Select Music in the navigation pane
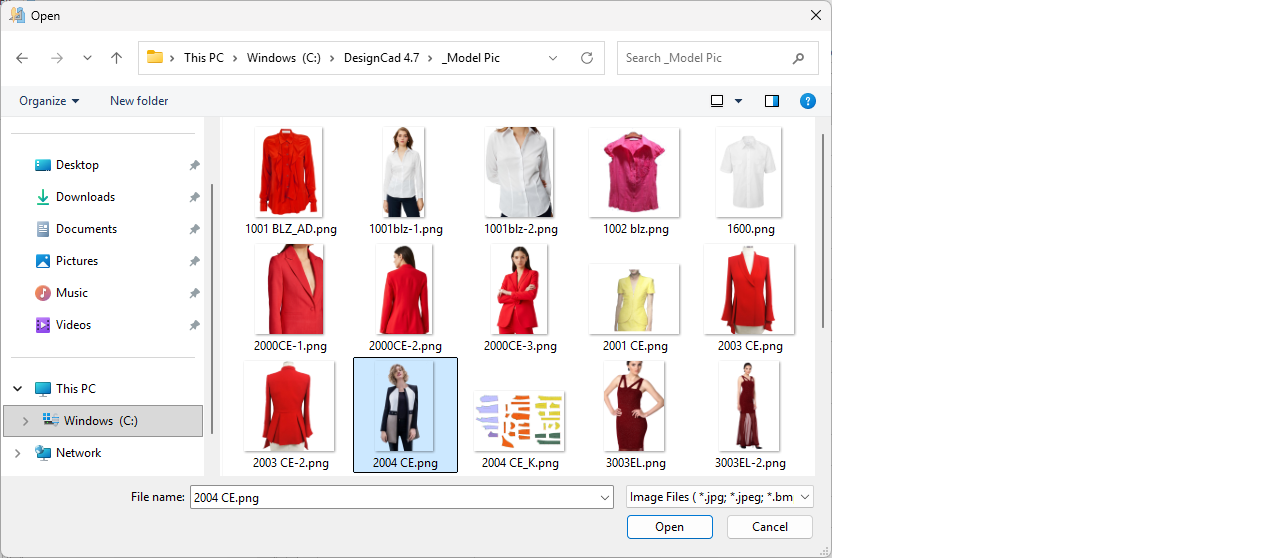The width and height of the screenshot is (1270, 558). point(71,293)
